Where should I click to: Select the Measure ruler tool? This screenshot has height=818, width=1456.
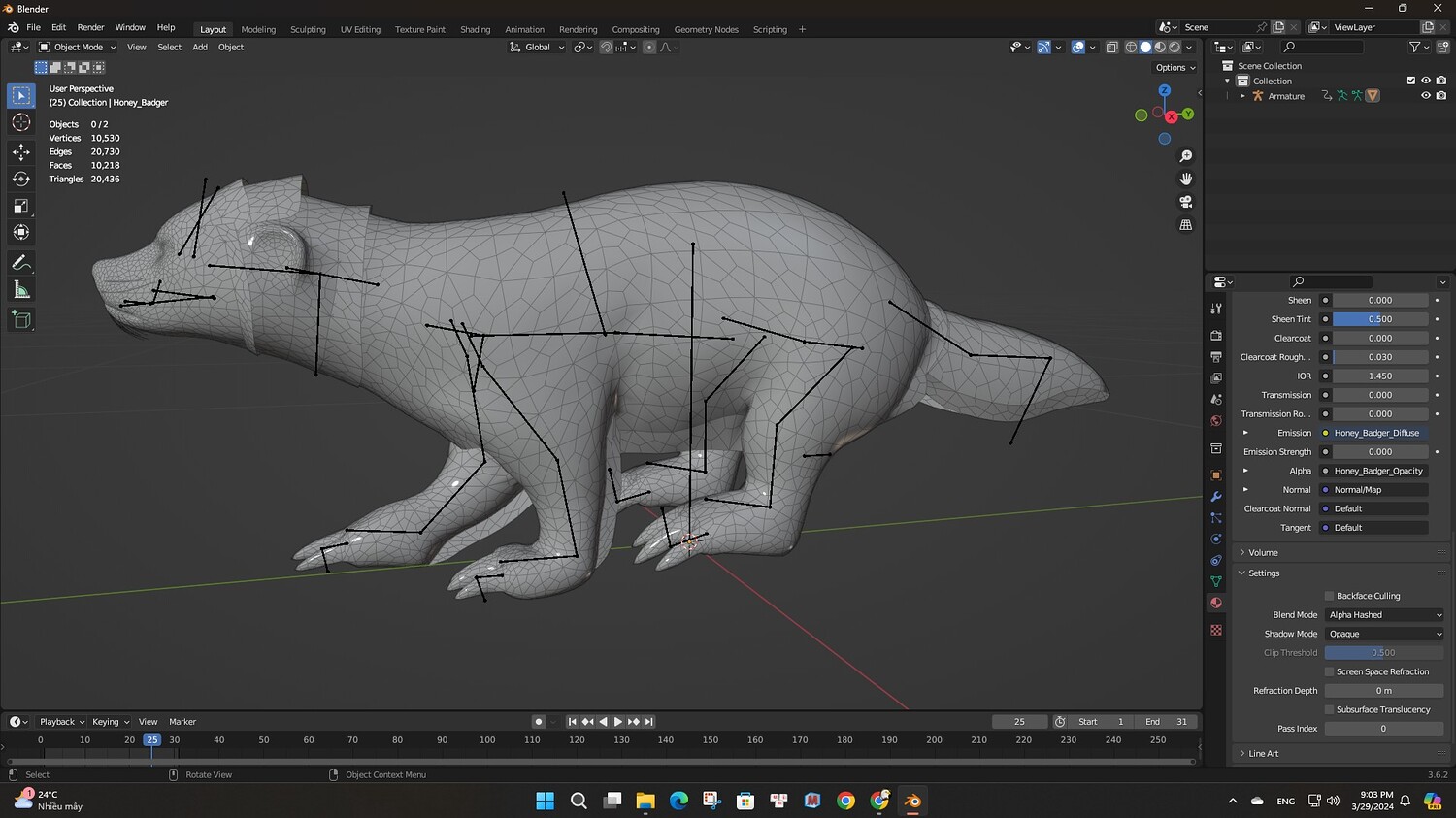[21, 290]
